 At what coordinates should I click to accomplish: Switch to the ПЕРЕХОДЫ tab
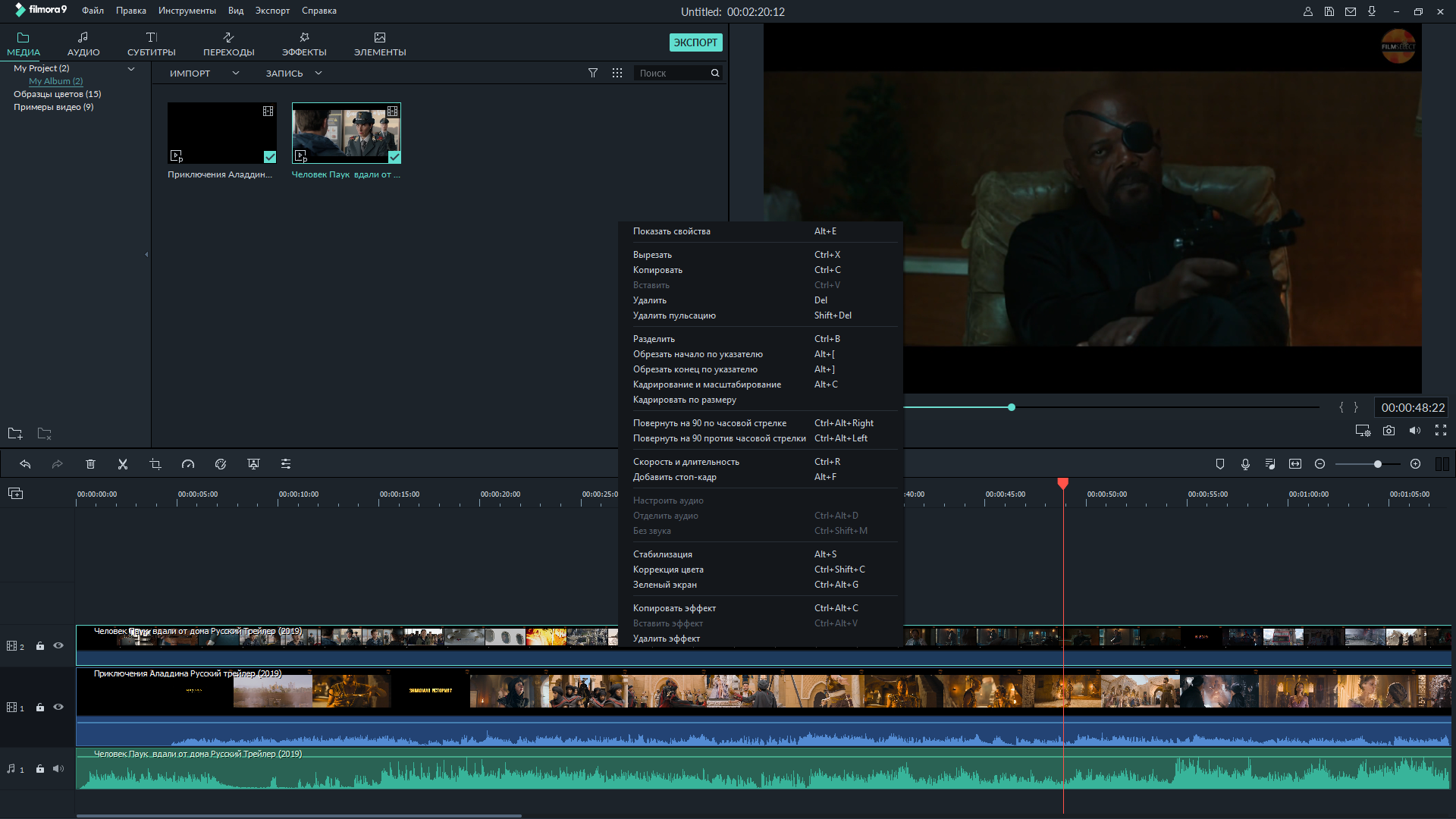(x=228, y=44)
